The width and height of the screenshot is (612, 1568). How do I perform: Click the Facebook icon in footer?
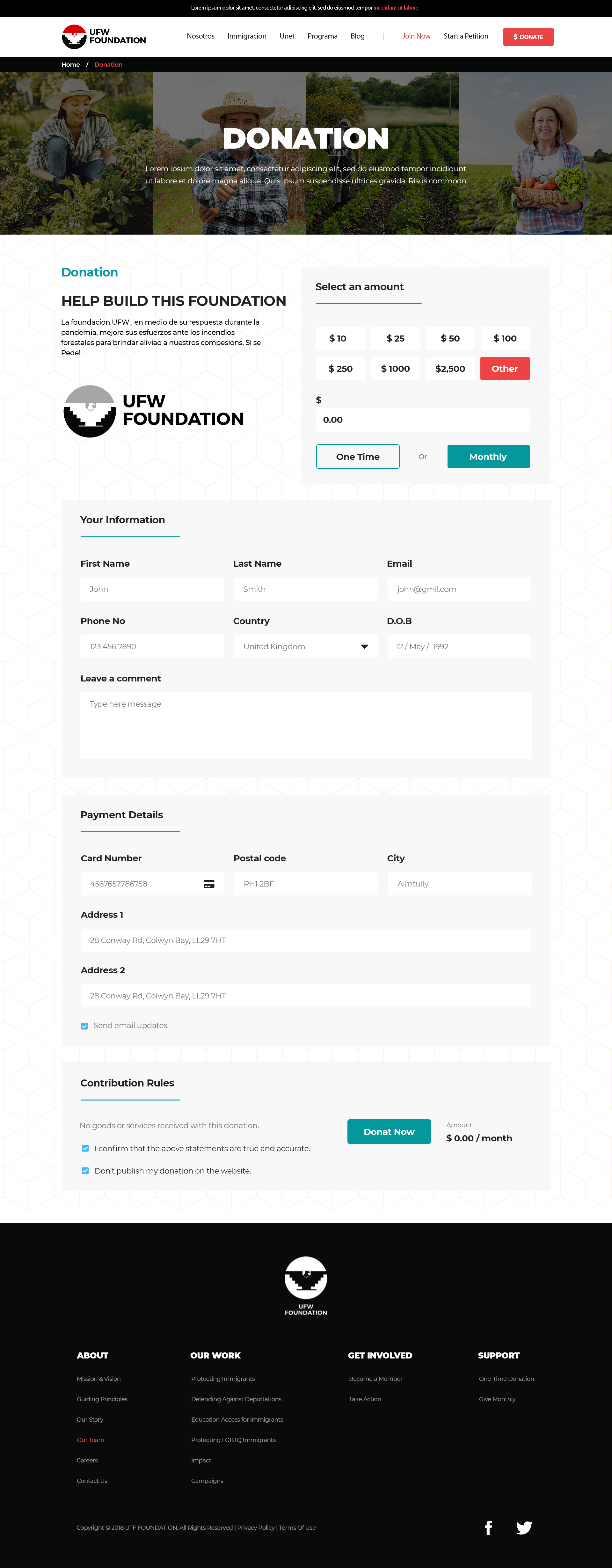(x=488, y=1527)
